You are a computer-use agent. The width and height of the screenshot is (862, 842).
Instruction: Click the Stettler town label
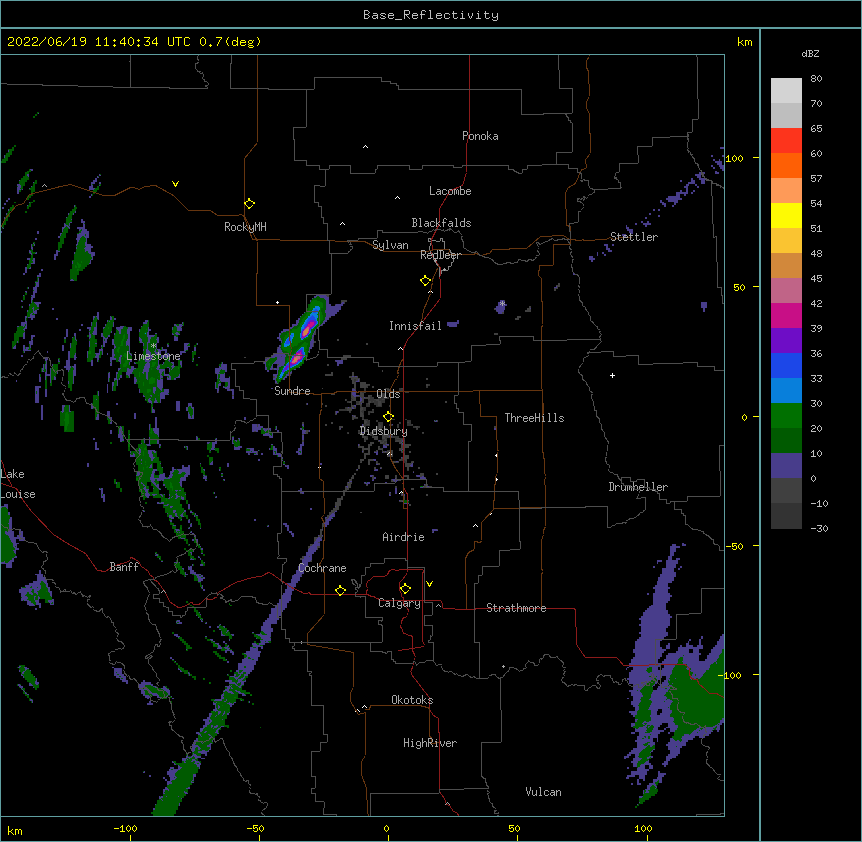(x=634, y=237)
